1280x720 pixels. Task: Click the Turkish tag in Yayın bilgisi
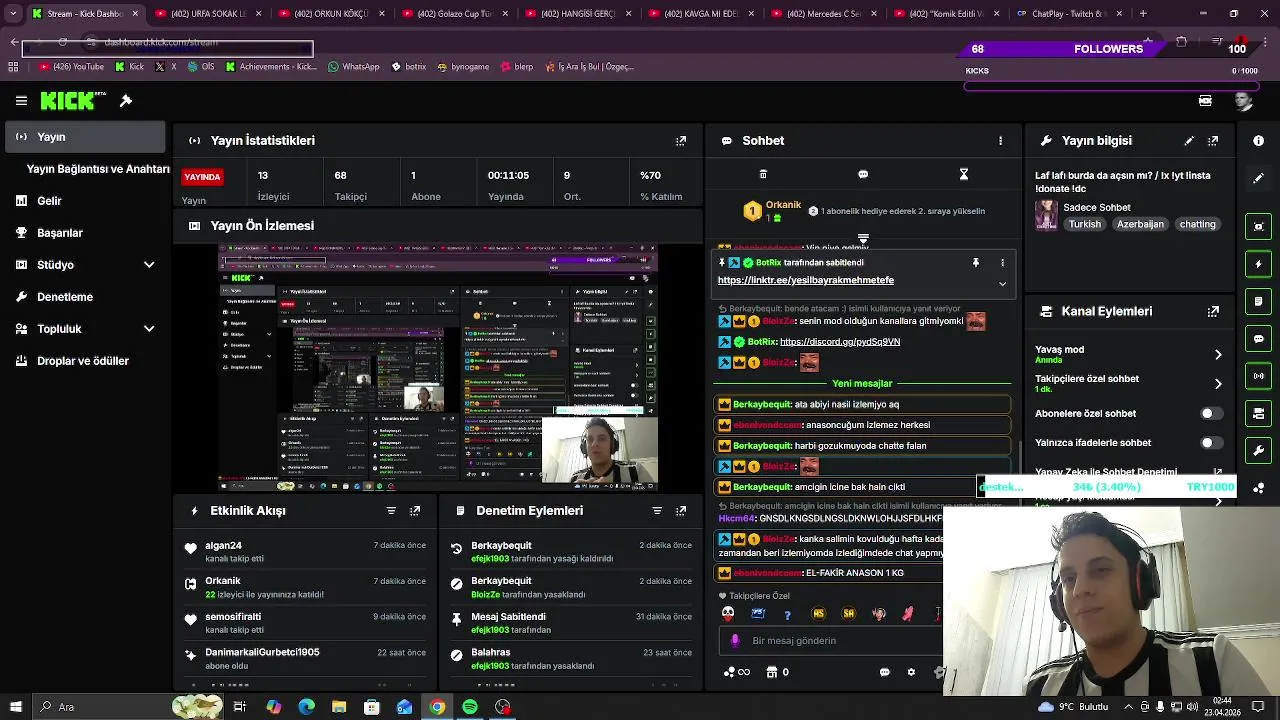coord(1085,225)
